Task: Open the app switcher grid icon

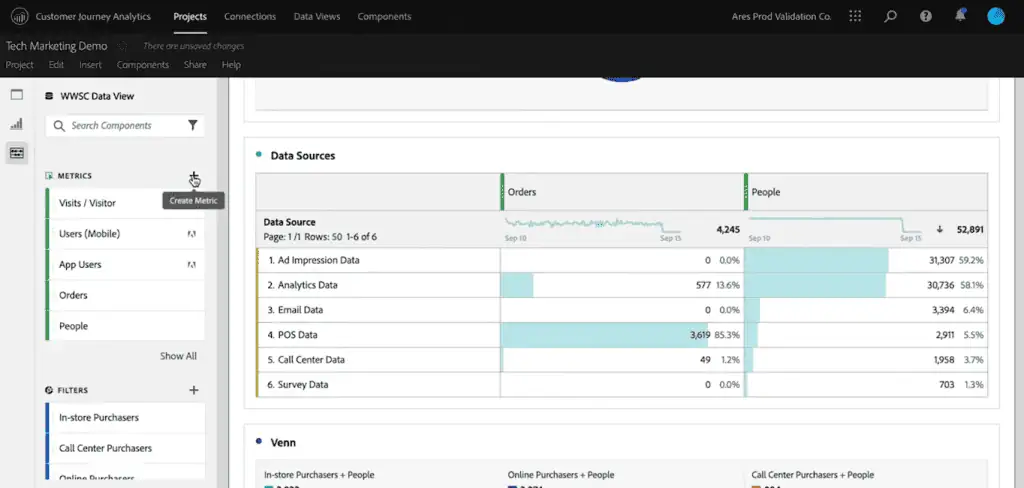Action: click(x=855, y=16)
